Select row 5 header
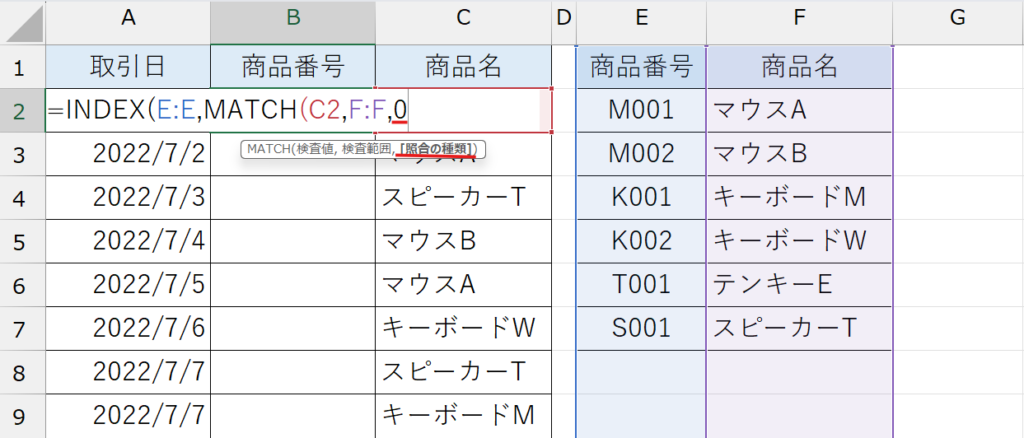The height and width of the screenshot is (438, 1024). (23, 242)
